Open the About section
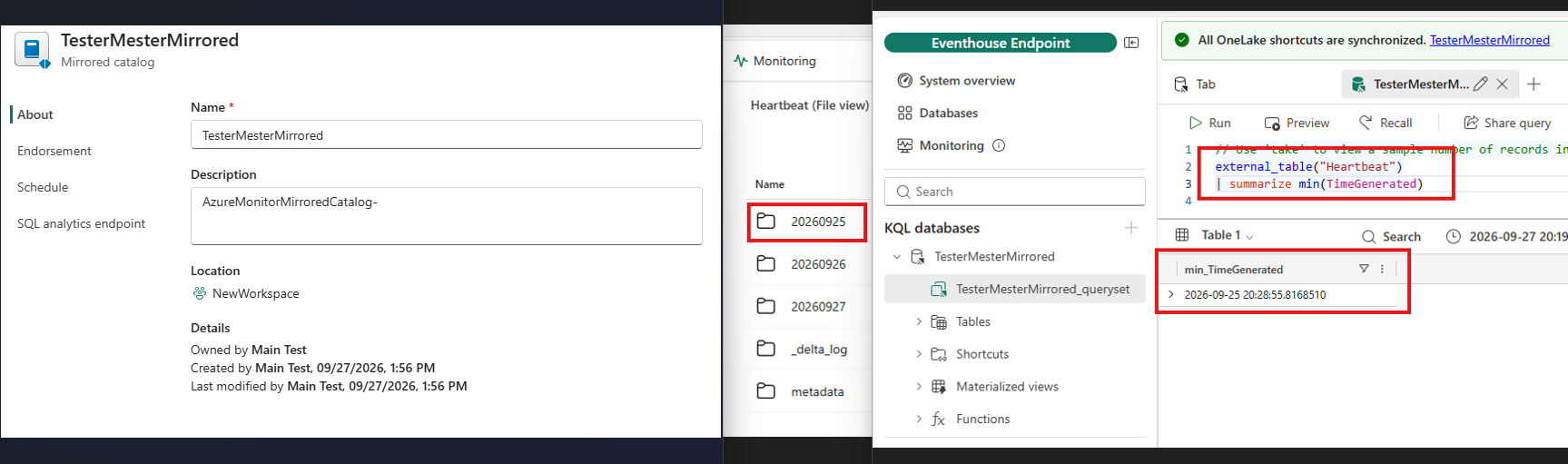Viewport: 1568px width, 464px height. pos(35,114)
